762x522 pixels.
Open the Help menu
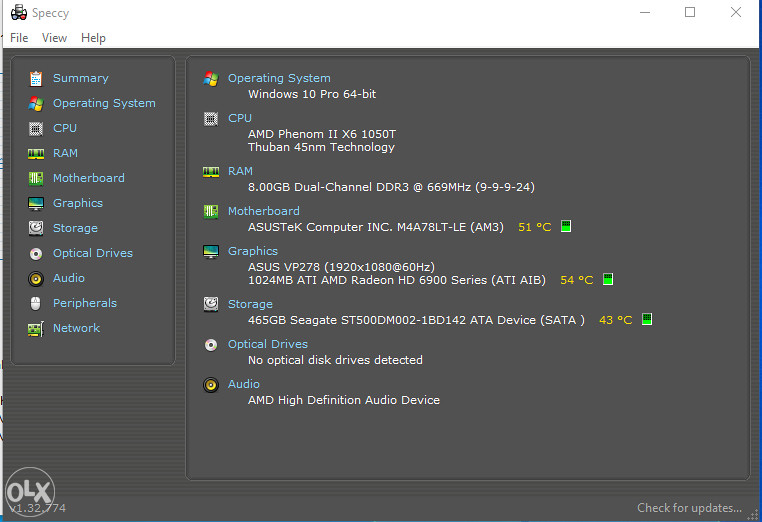tap(93, 38)
